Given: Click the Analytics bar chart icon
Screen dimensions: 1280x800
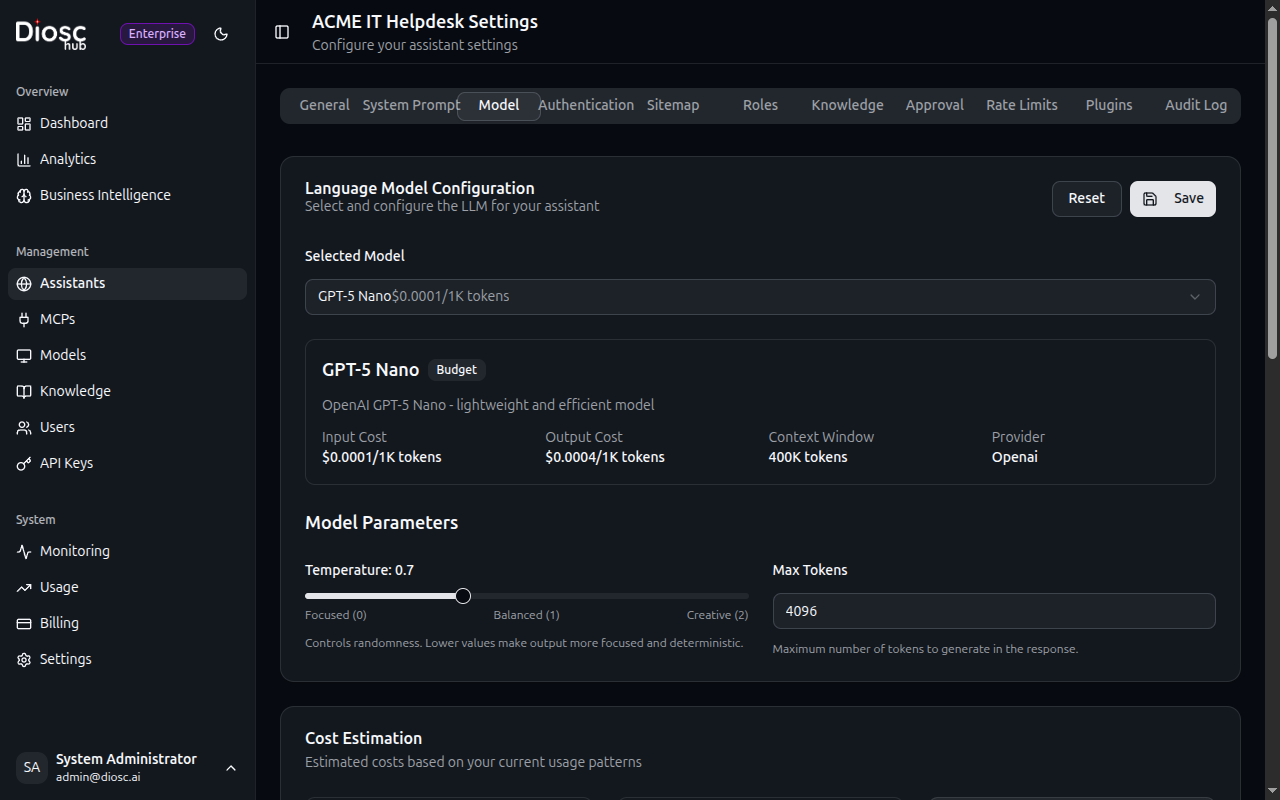Looking at the screenshot, I should point(24,159).
